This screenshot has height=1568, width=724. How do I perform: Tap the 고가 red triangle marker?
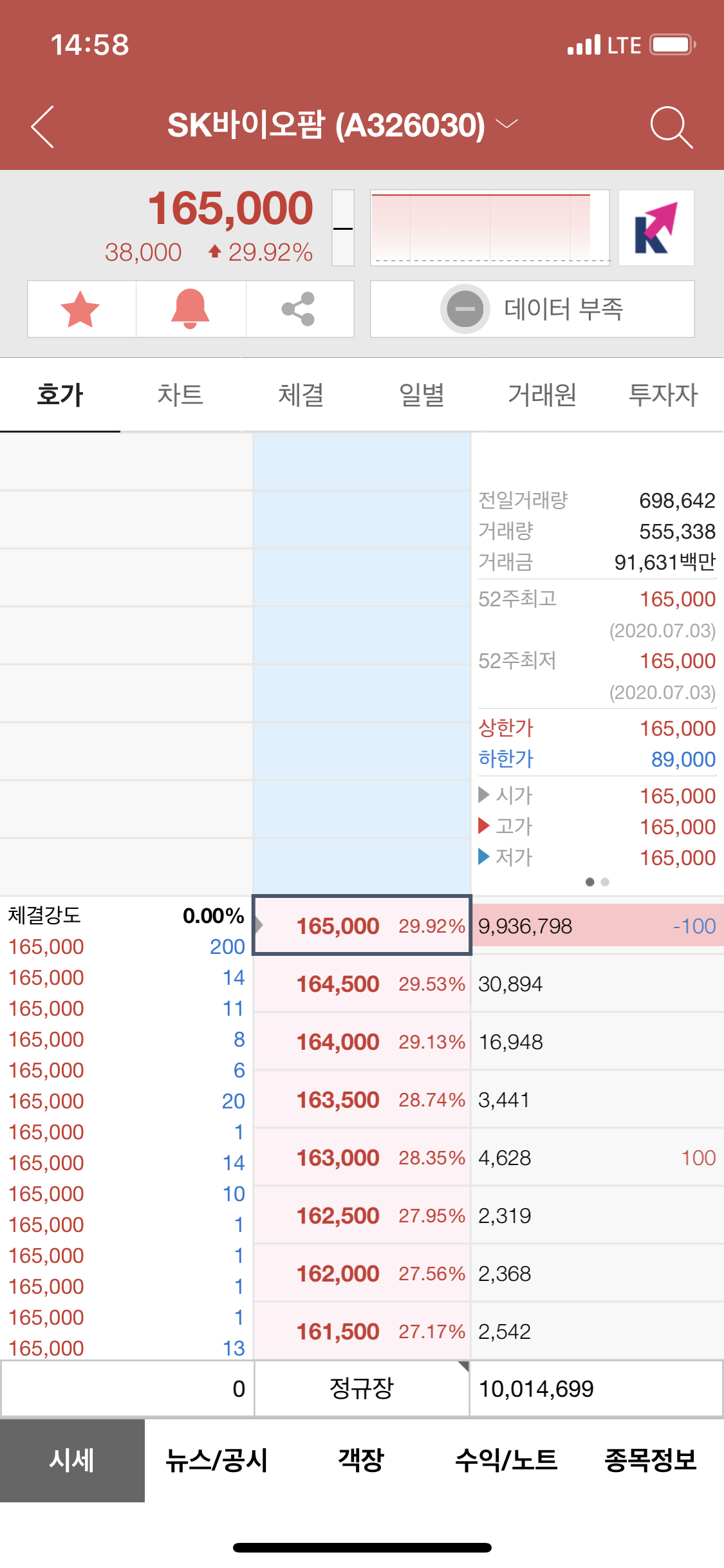point(484,826)
